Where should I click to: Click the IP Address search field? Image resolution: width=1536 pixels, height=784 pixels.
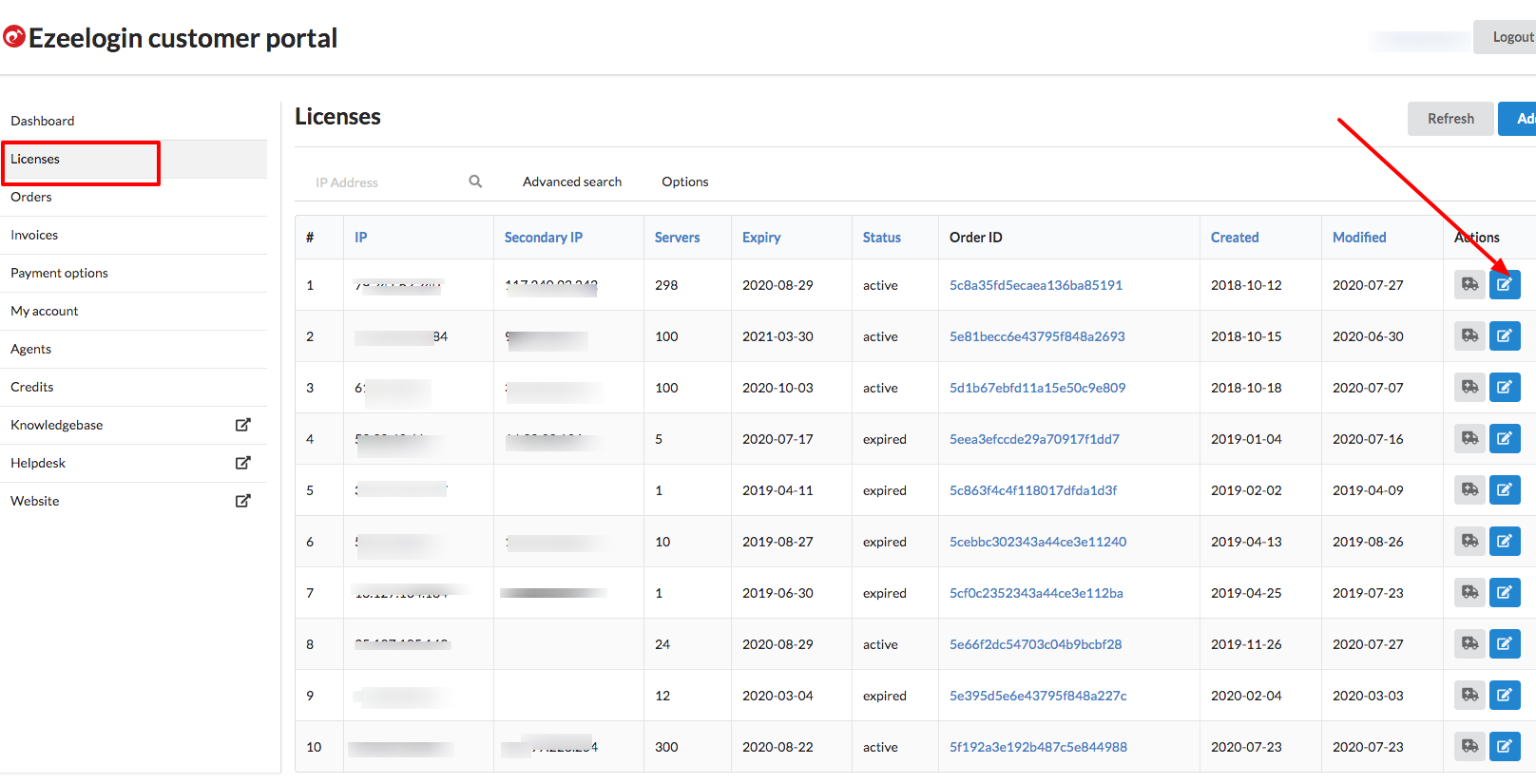389,182
